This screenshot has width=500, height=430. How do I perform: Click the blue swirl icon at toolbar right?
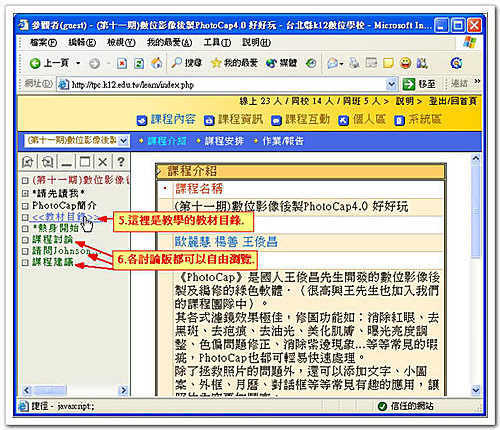coord(456,63)
